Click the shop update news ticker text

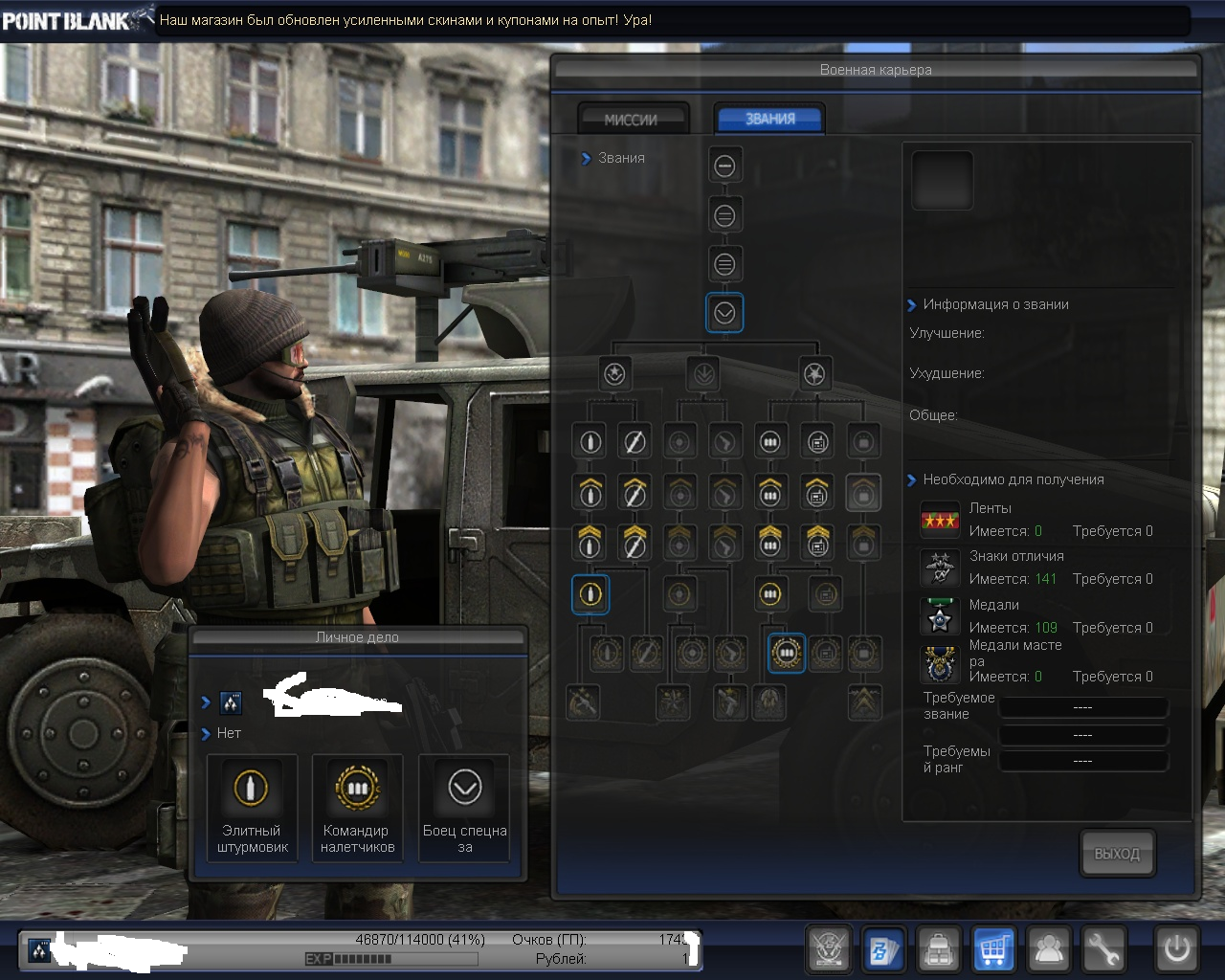click(x=406, y=20)
